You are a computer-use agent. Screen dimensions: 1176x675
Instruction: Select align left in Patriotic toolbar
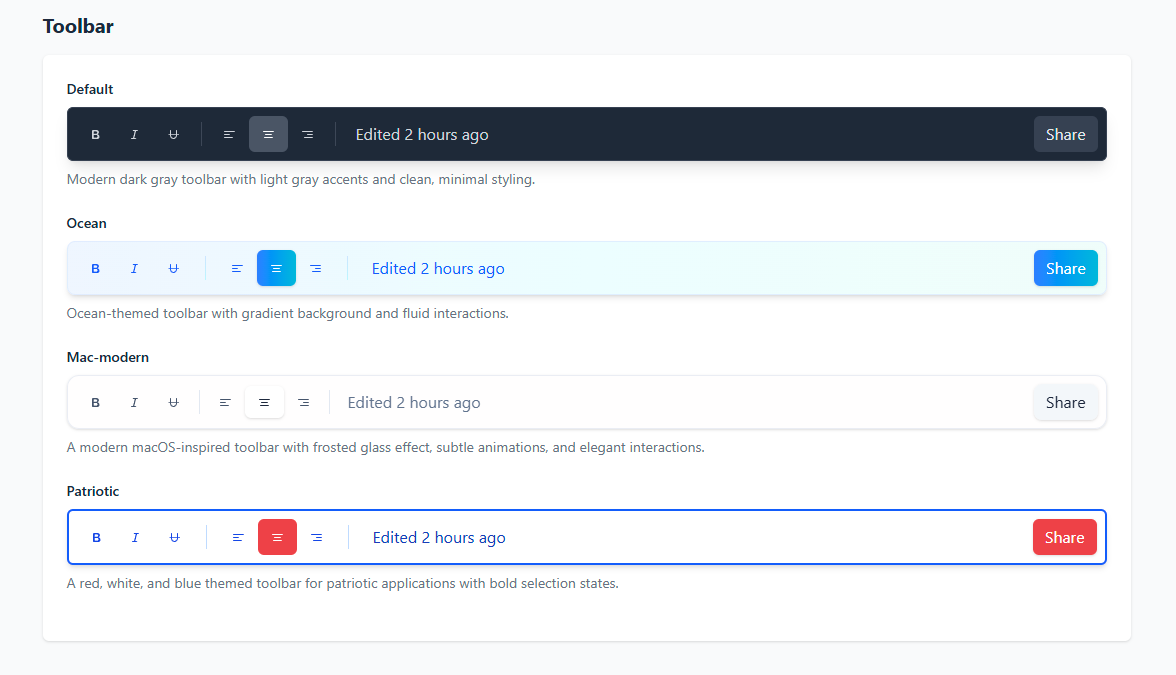click(238, 538)
